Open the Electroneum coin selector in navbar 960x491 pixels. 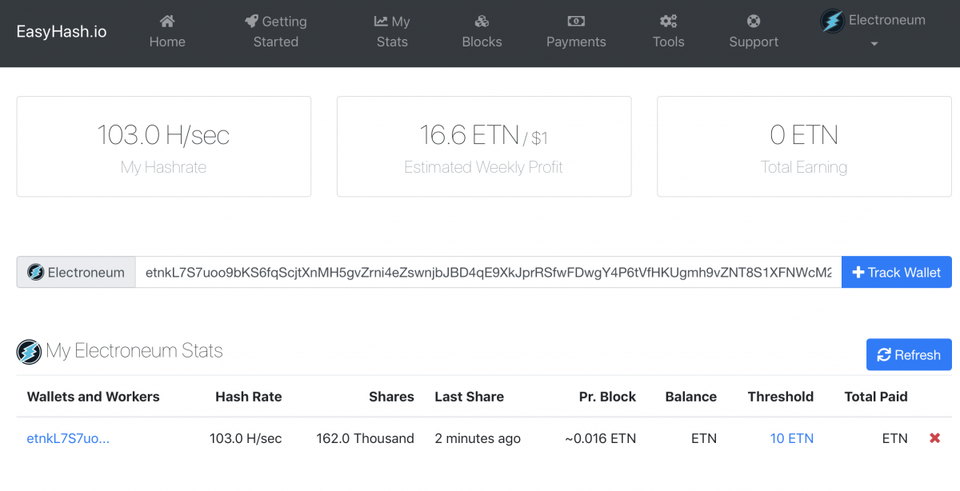873,29
